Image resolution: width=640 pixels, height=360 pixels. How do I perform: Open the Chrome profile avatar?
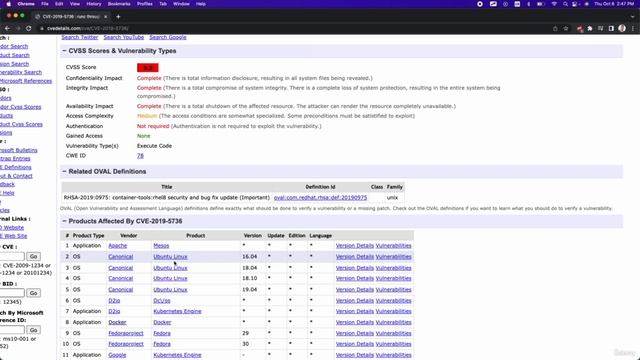click(622, 28)
